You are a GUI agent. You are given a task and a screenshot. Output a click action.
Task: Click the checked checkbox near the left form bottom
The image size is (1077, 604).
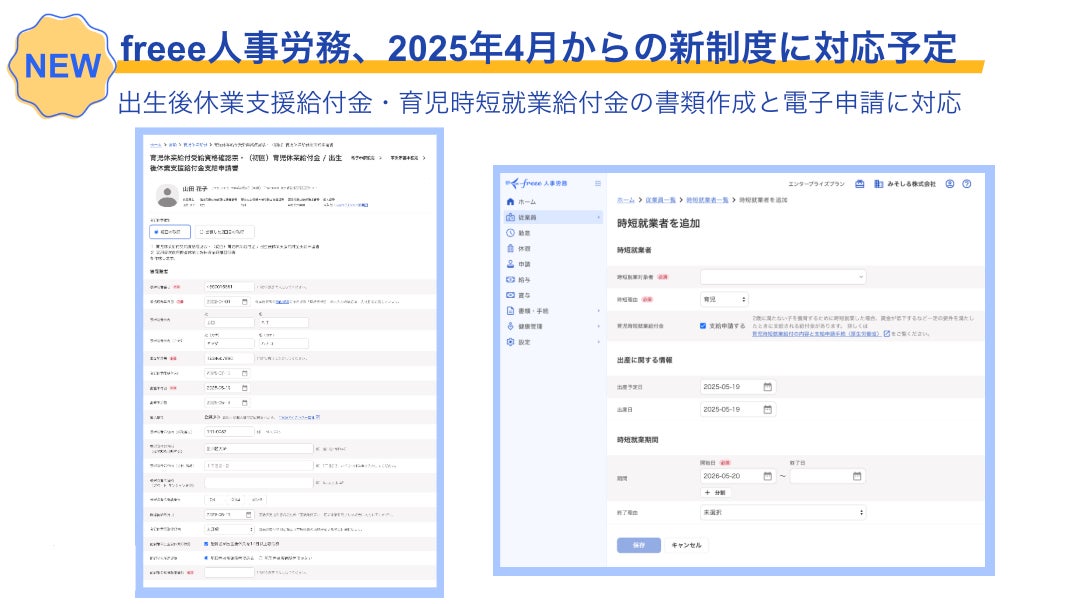(206, 544)
